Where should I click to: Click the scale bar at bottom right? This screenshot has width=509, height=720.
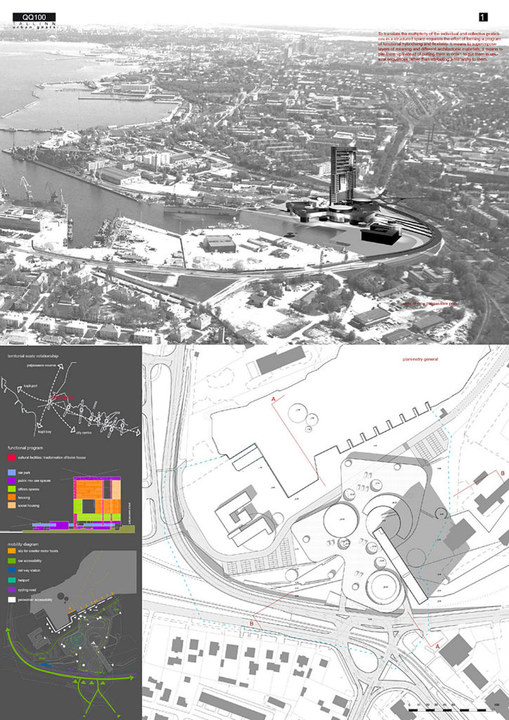point(447,709)
